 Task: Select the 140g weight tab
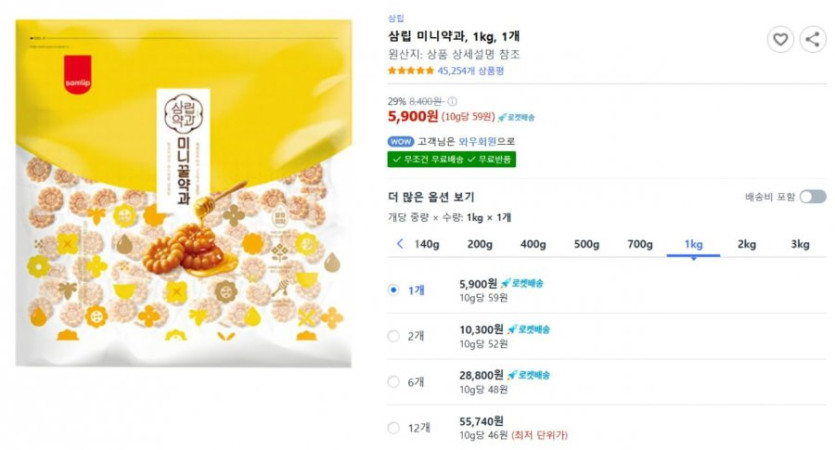click(426, 244)
